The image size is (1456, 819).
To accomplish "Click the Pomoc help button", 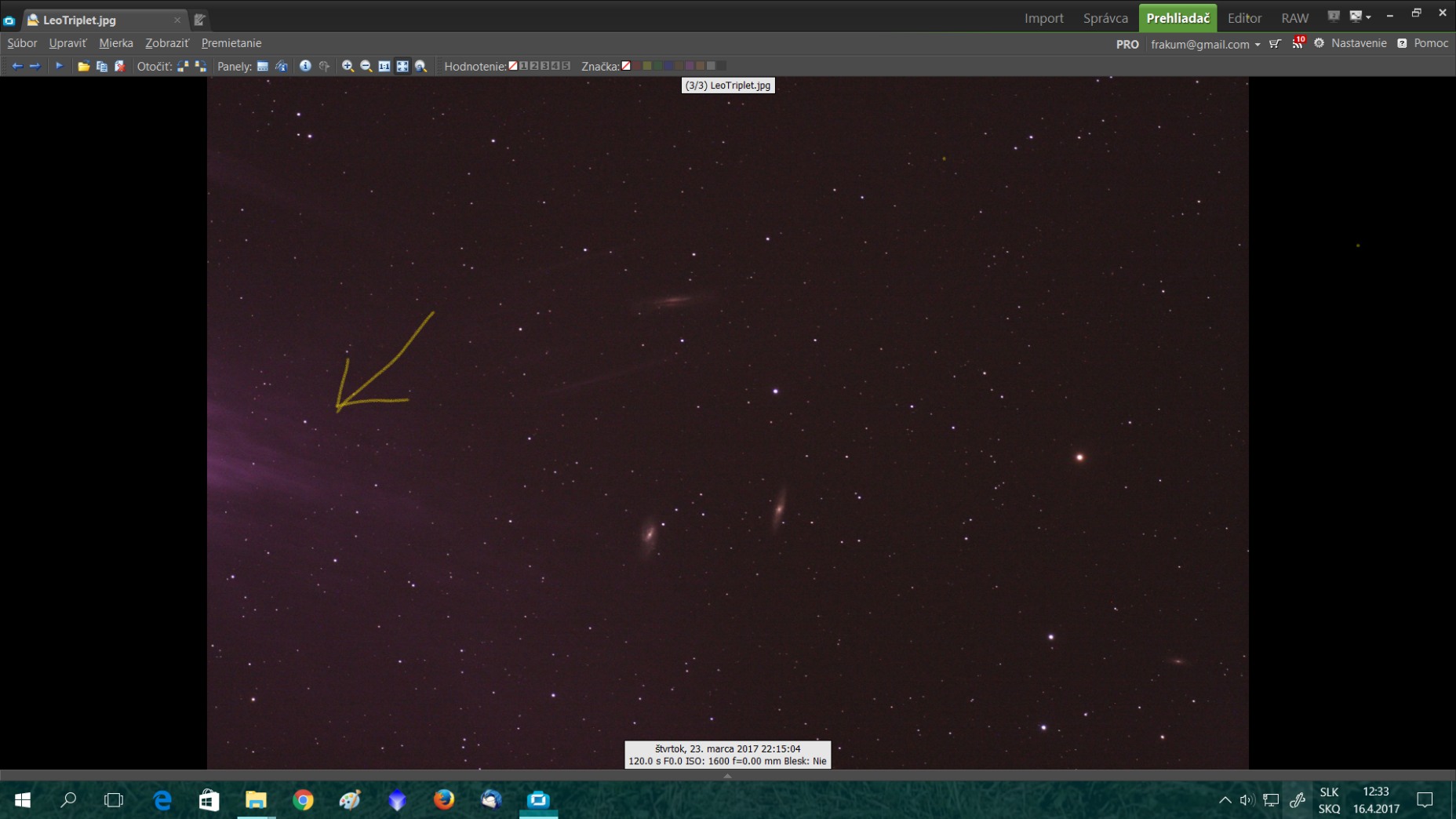I will coord(1422,43).
